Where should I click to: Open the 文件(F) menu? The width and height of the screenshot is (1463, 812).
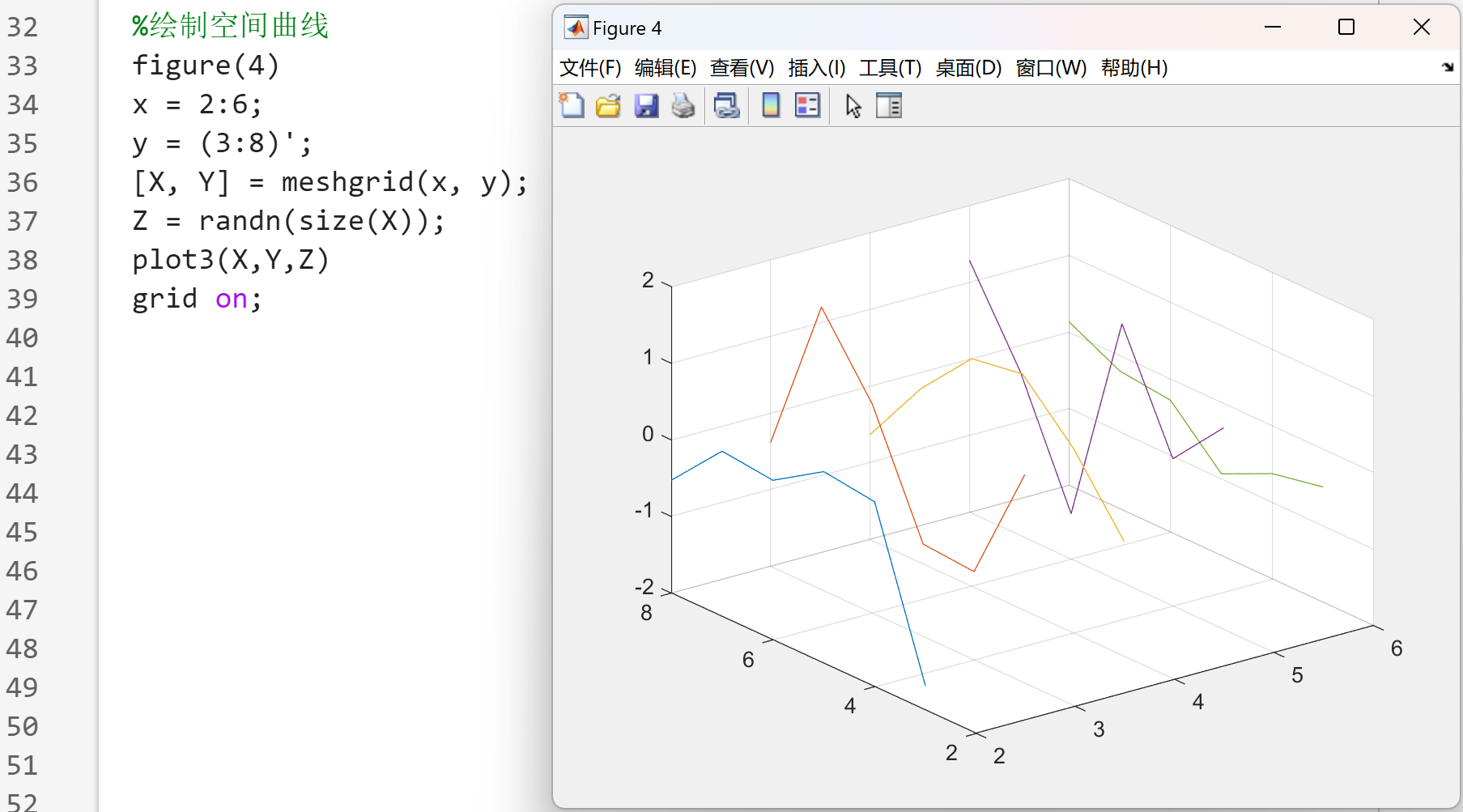click(x=590, y=68)
